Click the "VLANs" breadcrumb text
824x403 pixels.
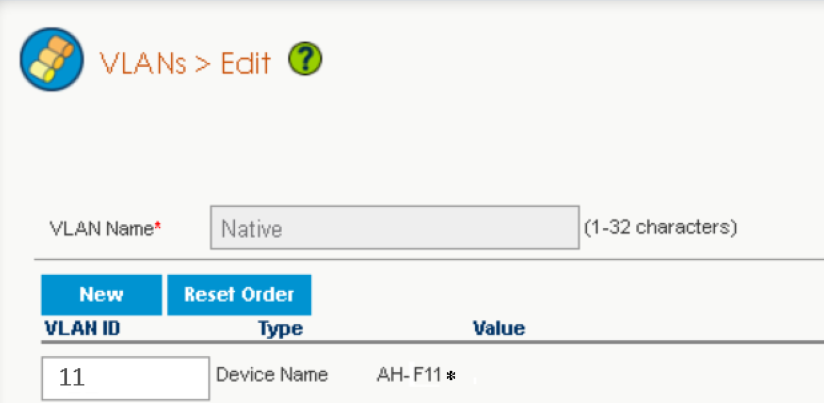(x=142, y=63)
